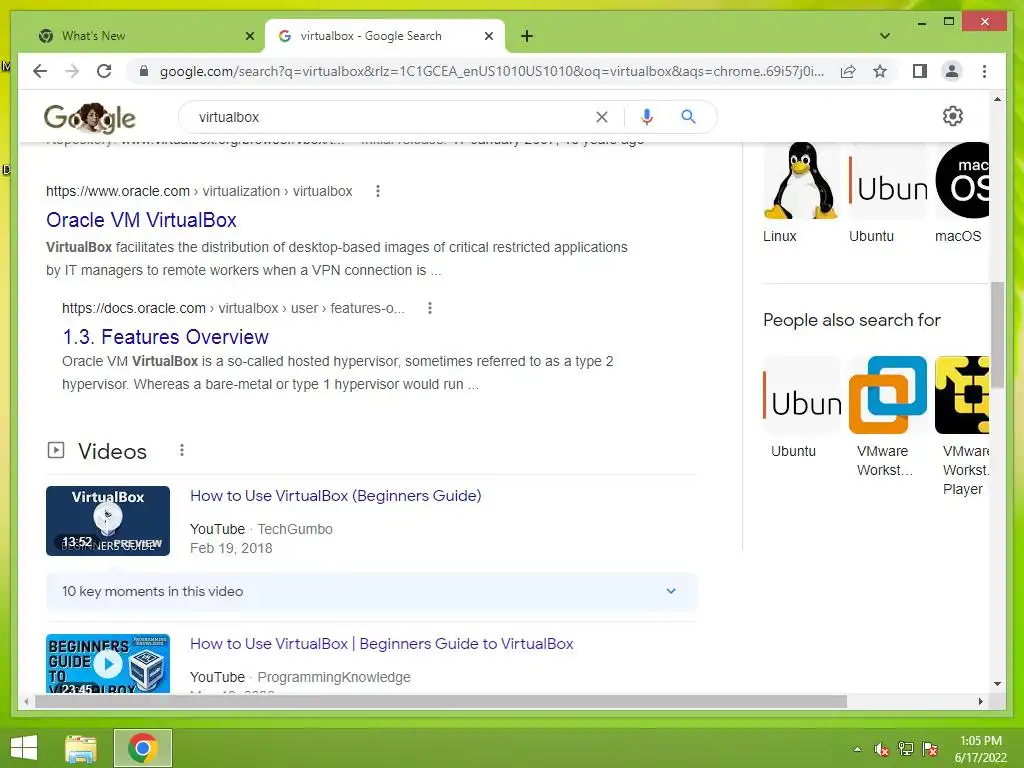Open Chrome three-dot menu
The image size is (1024, 768).
[x=984, y=71]
